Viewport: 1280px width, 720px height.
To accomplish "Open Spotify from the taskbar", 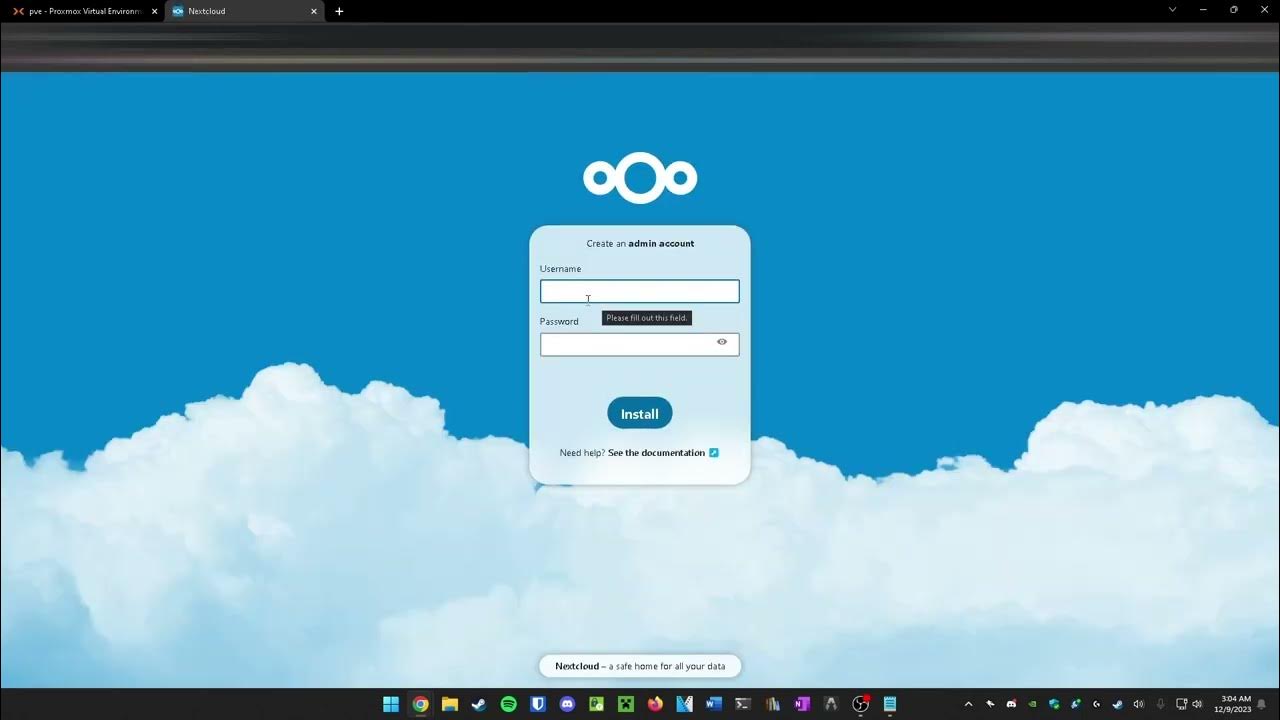I will pos(508,704).
